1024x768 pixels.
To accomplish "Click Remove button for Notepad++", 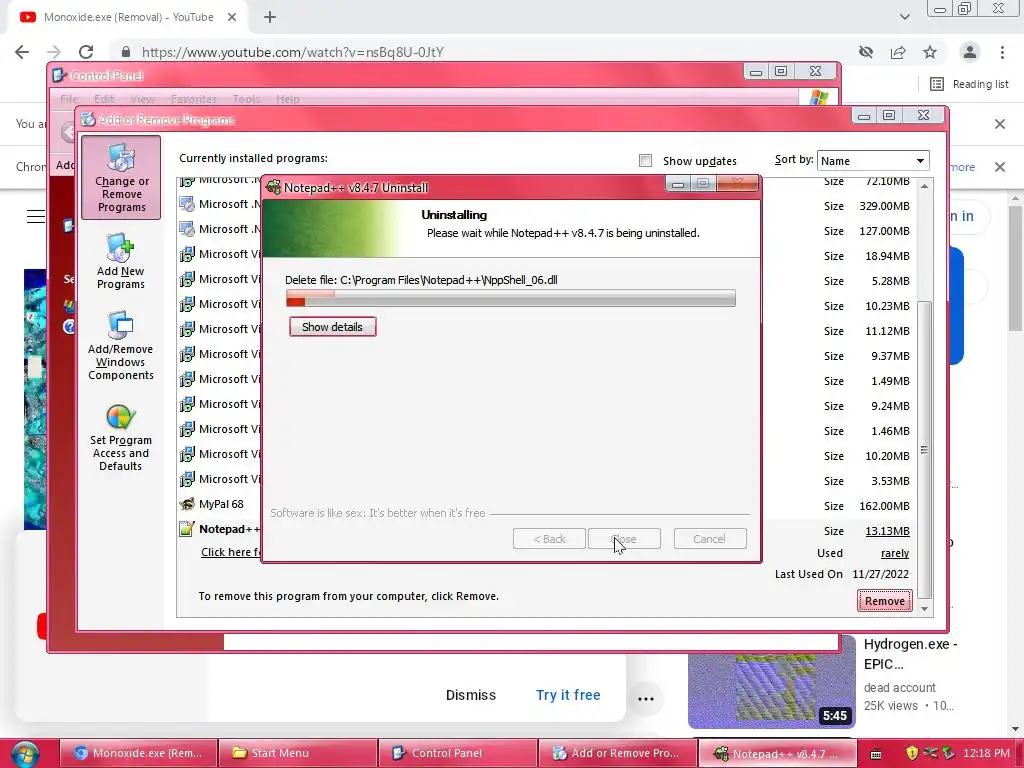I will click(x=884, y=601).
